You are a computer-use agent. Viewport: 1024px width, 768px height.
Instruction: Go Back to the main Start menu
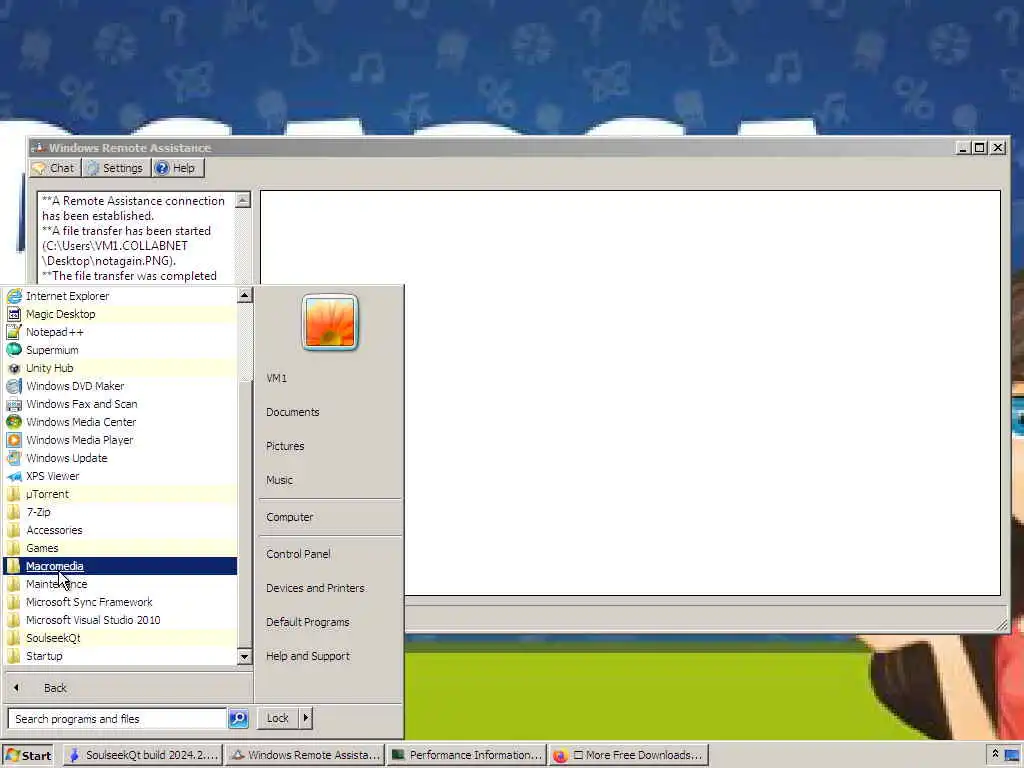coord(128,688)
